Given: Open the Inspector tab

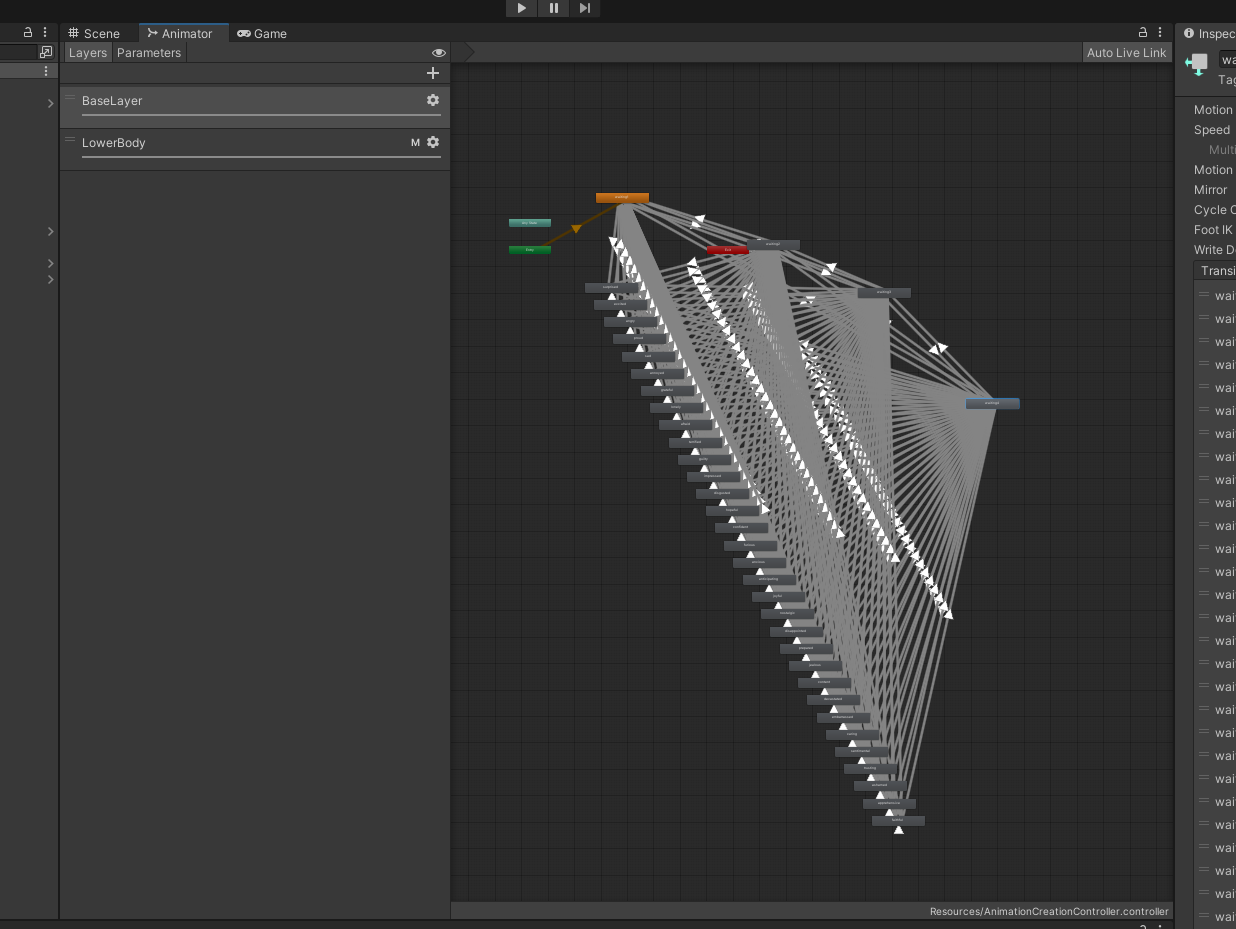Looking at the screenshot, I should click(x=1208, y=33).
